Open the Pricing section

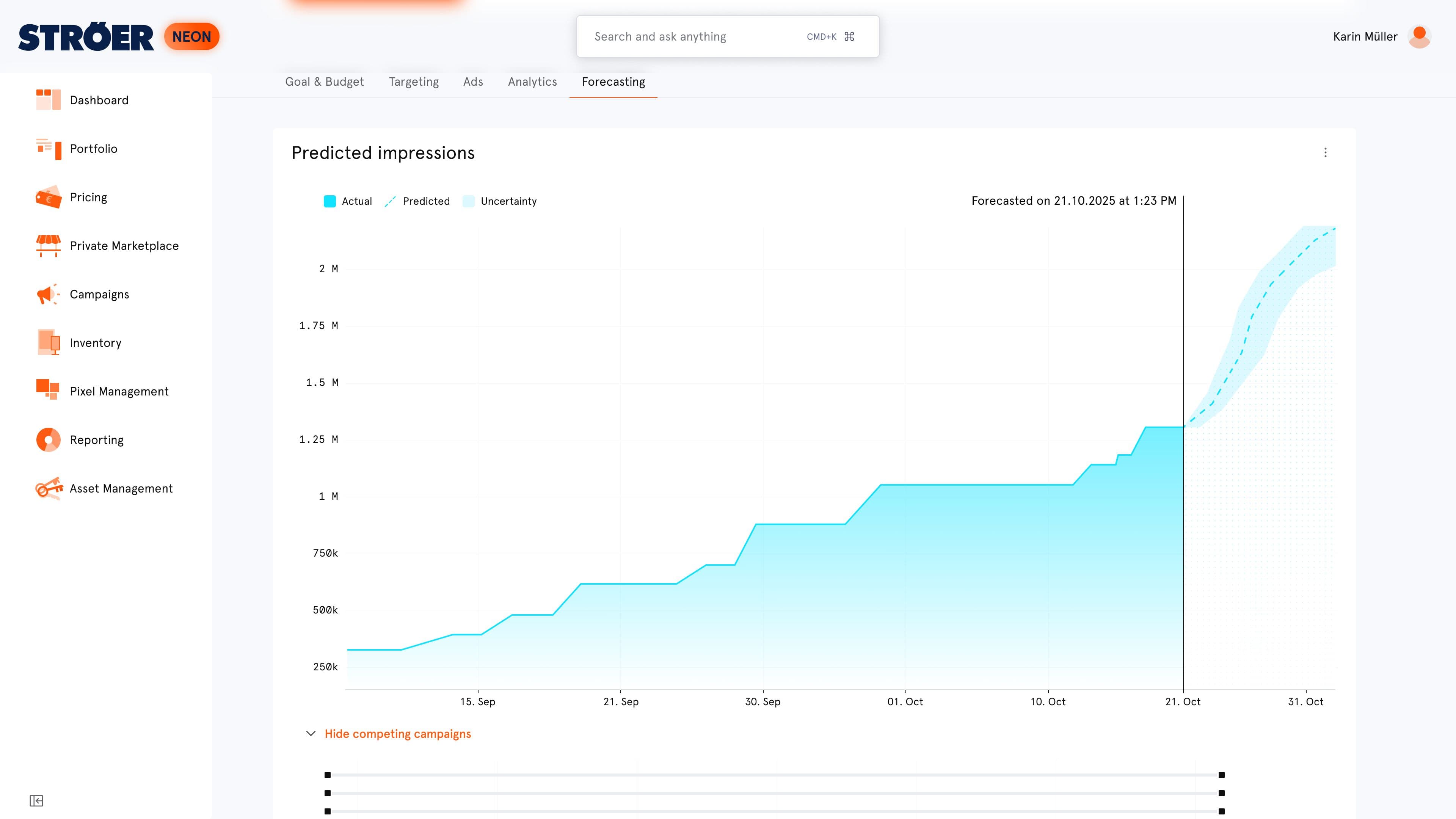pyautogui.click(x=88, y=197)
